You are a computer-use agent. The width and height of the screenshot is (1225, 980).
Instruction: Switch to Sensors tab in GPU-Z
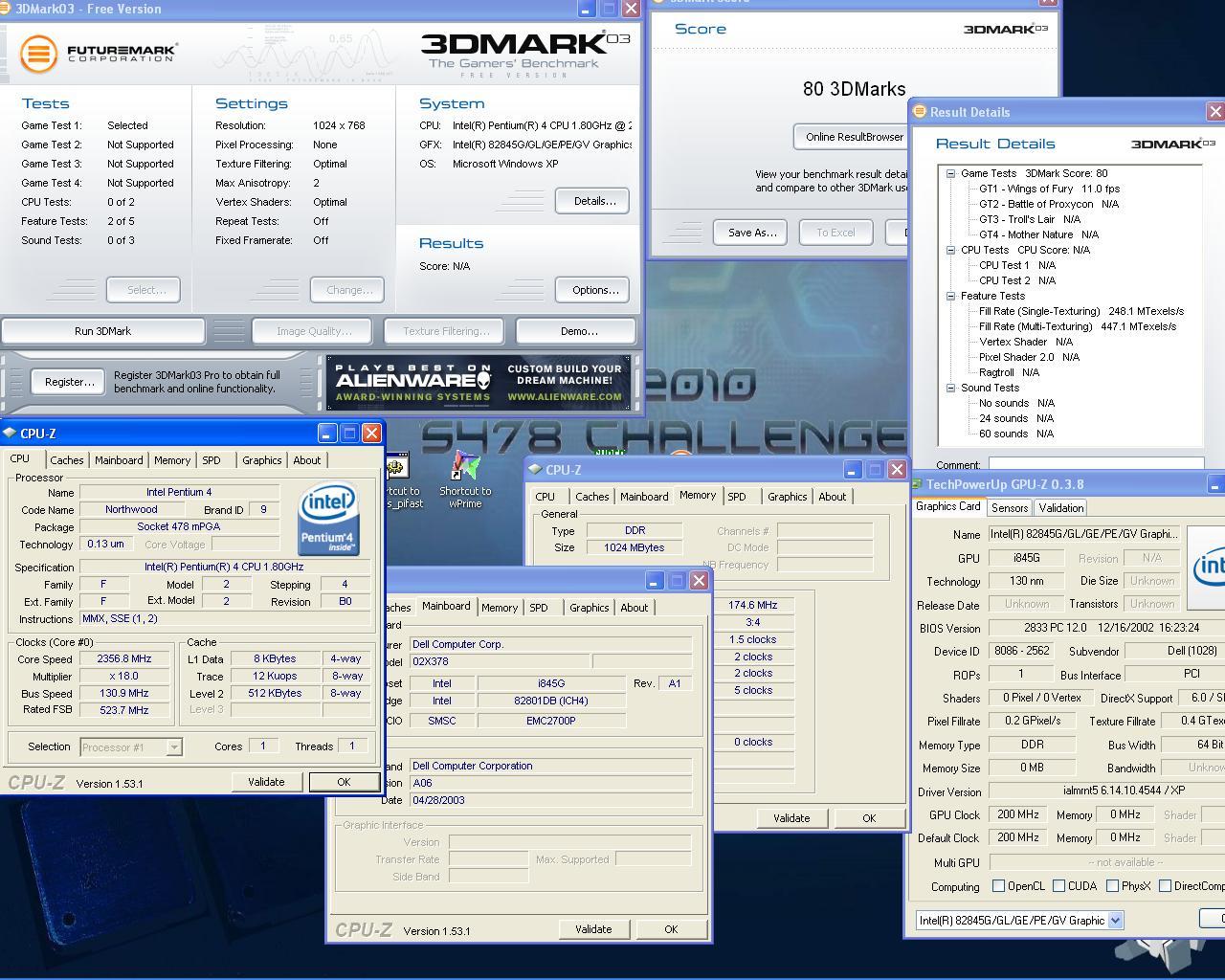tap(1010, 508)
